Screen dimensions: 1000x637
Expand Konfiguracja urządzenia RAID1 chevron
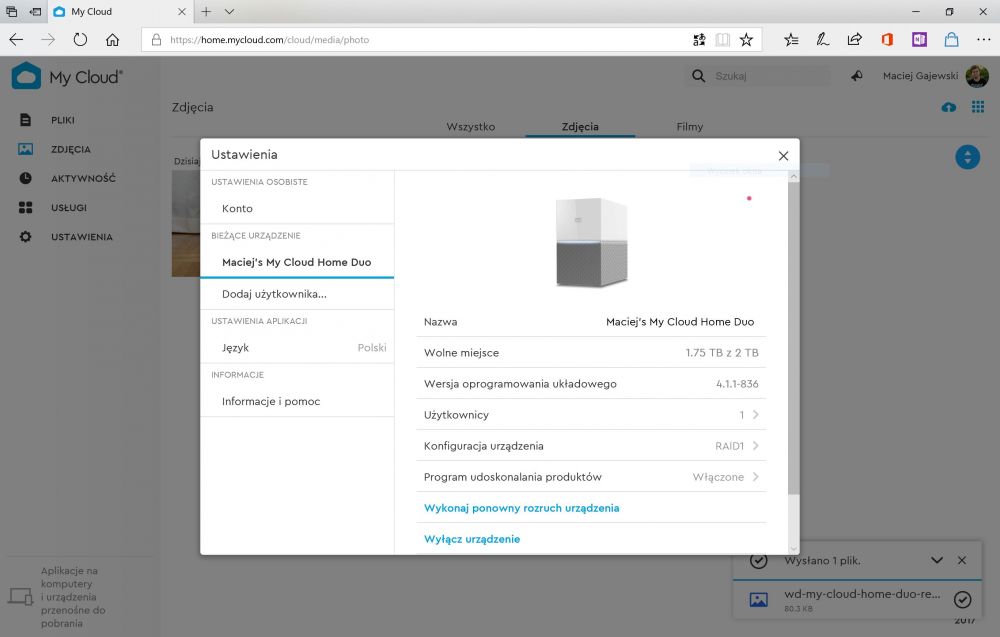(755, 446)
